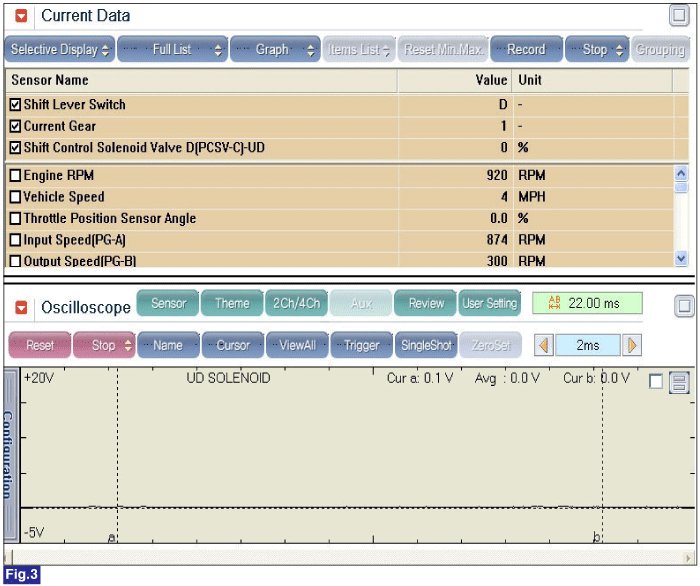Select the 920 RPM engine value
The image size is (700, 586).
[497, 175]
